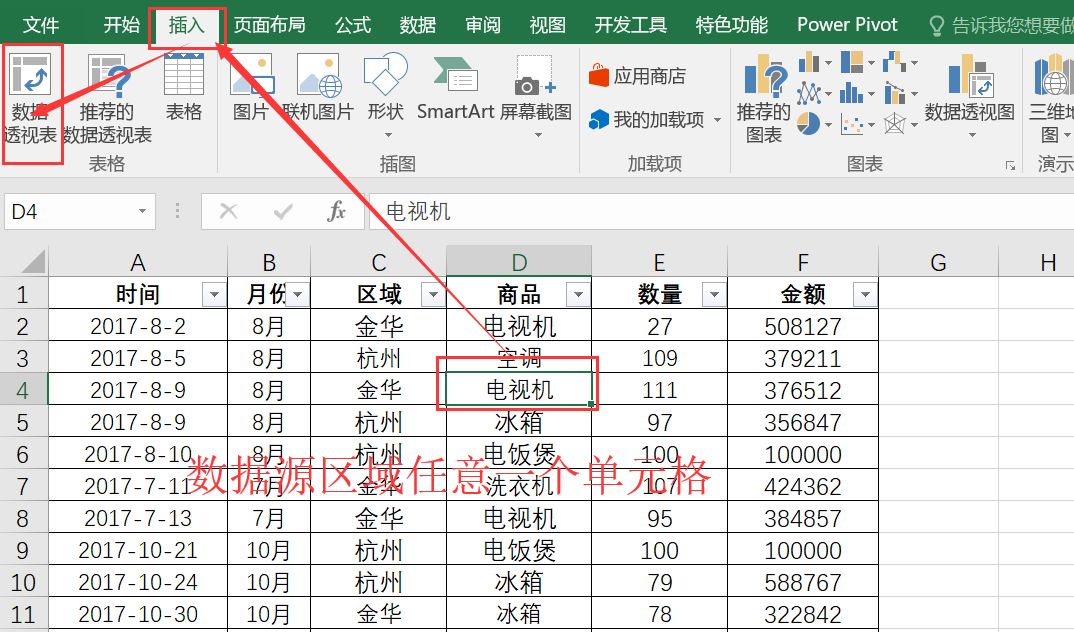Expand the pie chart dropdown arrow
Screen dimensions: 1074x632
tap(828, 125)
